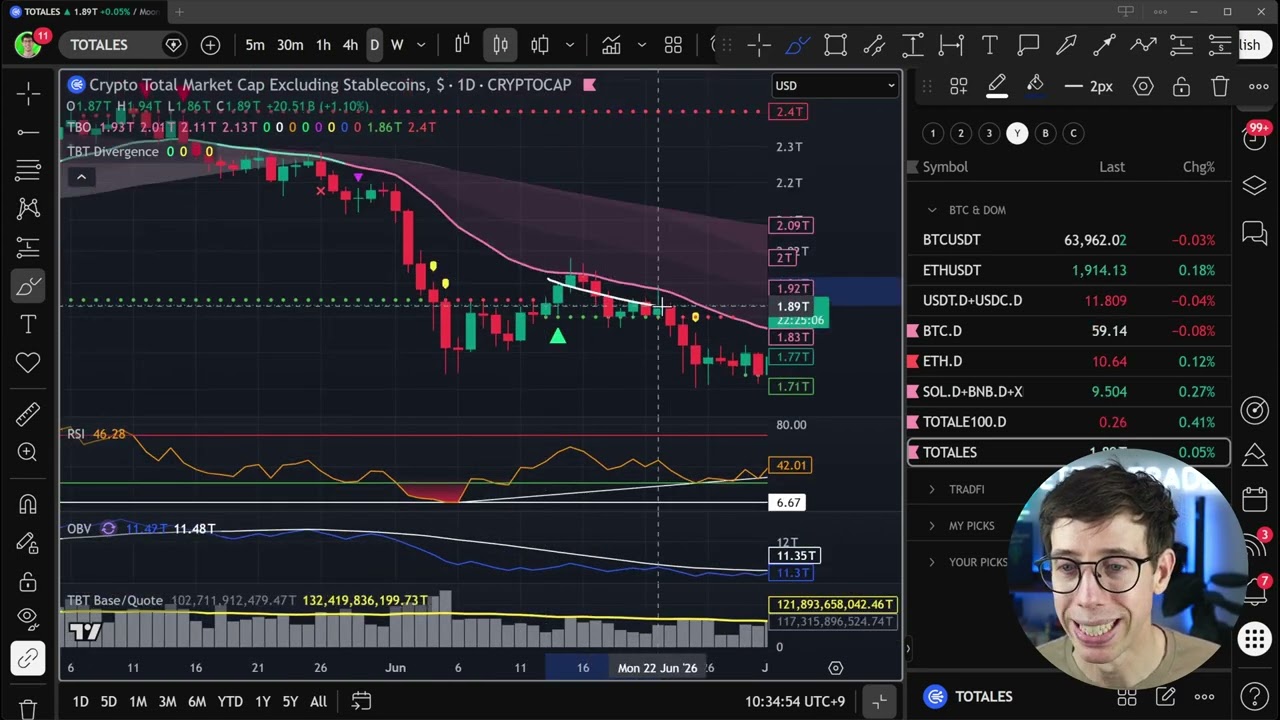Switch to the 5m timeframe
This screenshot has width=1280, height=720.
point(255,45)
